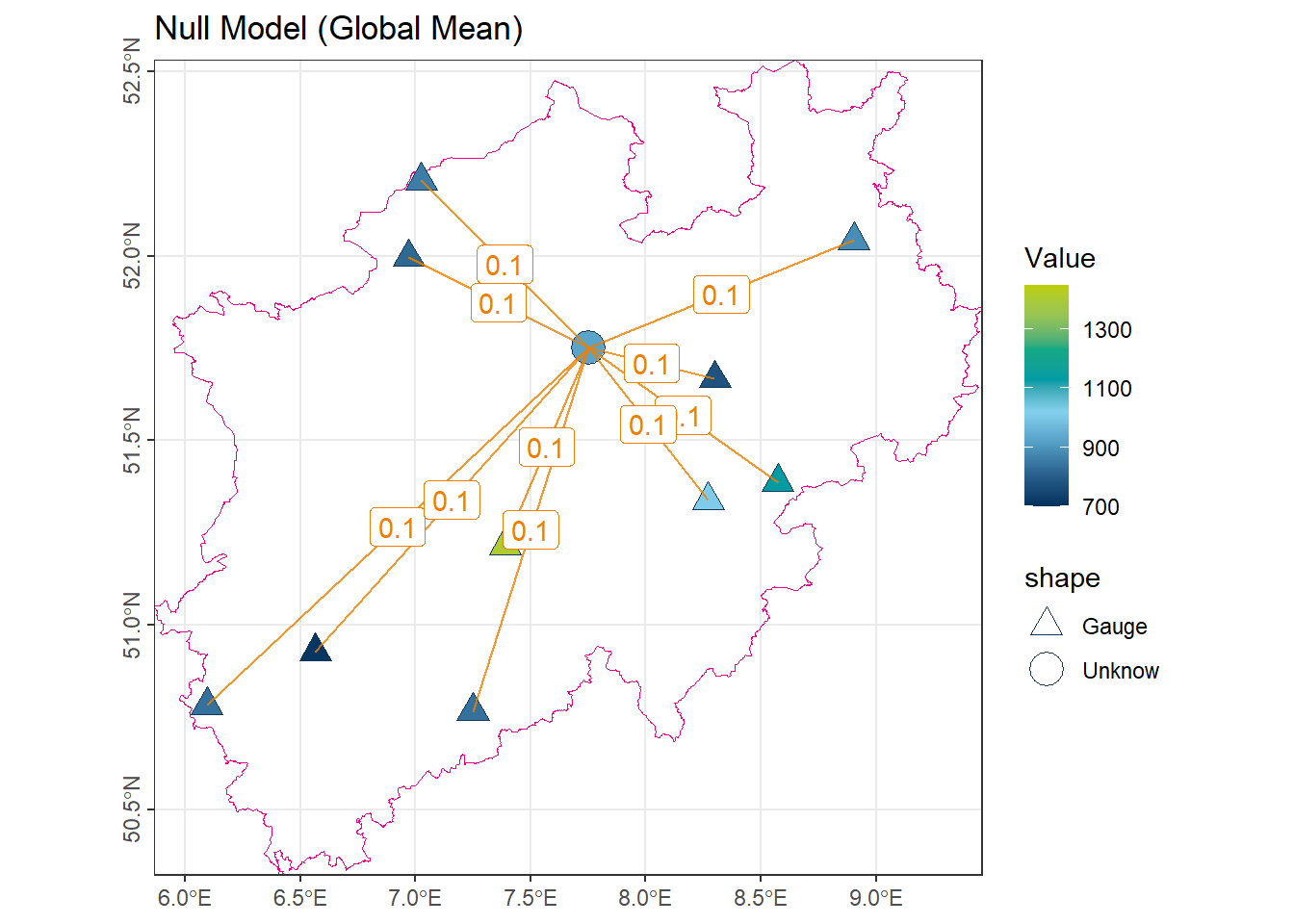Click the leftmost 0.1 weight label
The height and width of the screenshot is (924, 1294).
[397, 527]
